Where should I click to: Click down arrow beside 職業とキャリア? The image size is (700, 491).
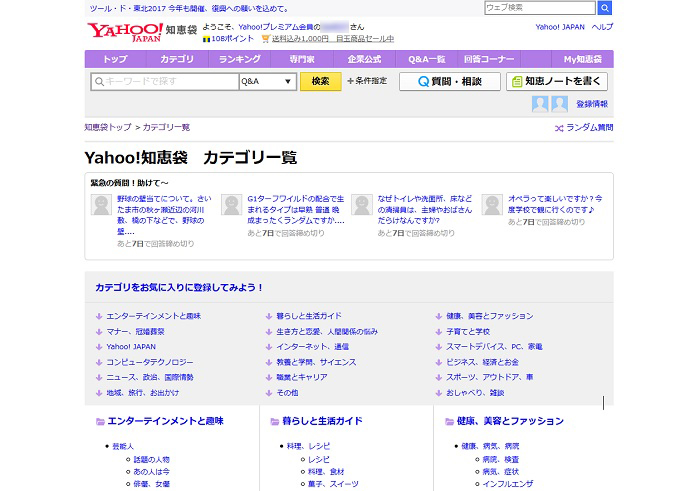pos(269,378)
